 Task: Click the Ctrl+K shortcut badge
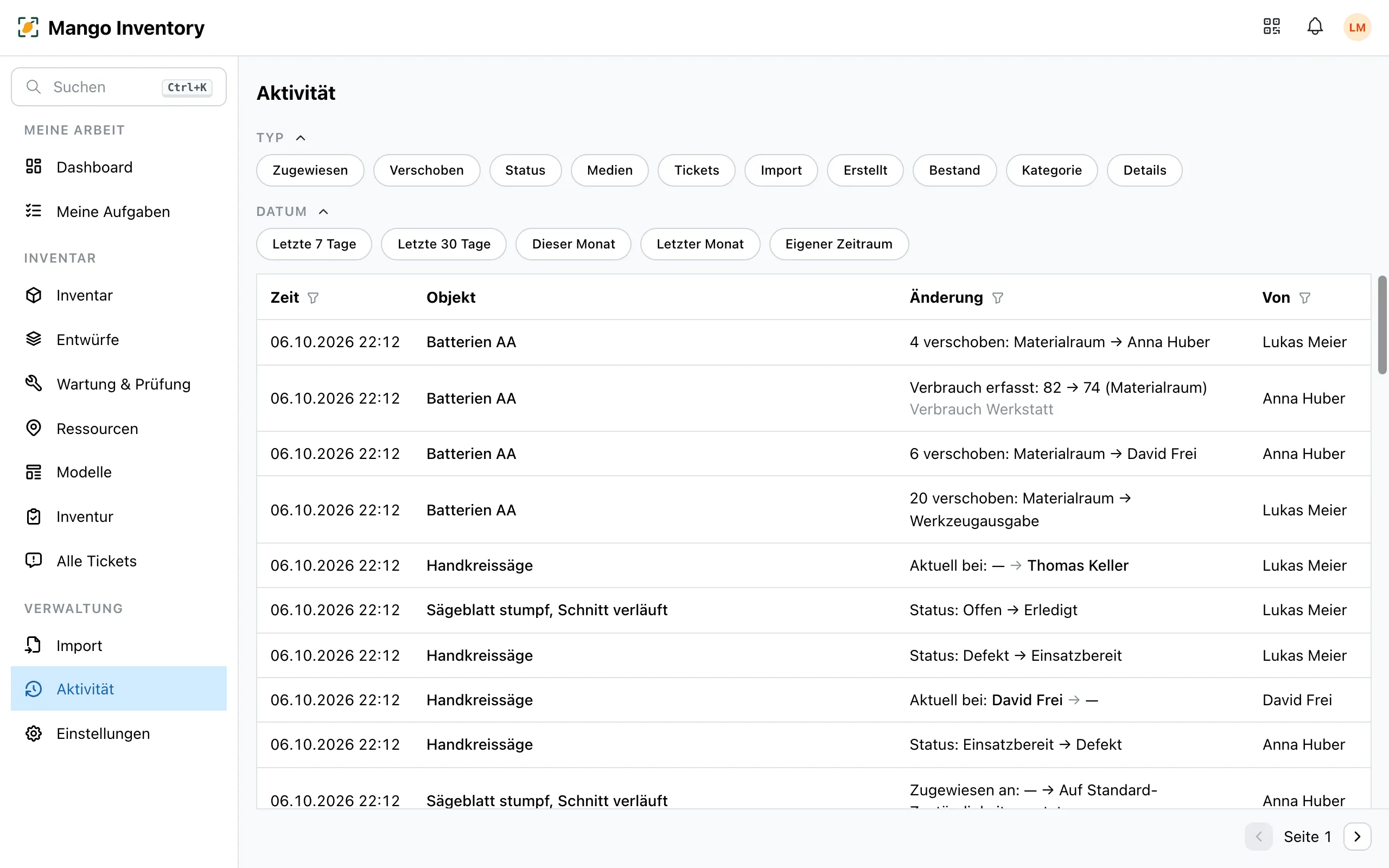pyautogui.click(x=187, y=87)
